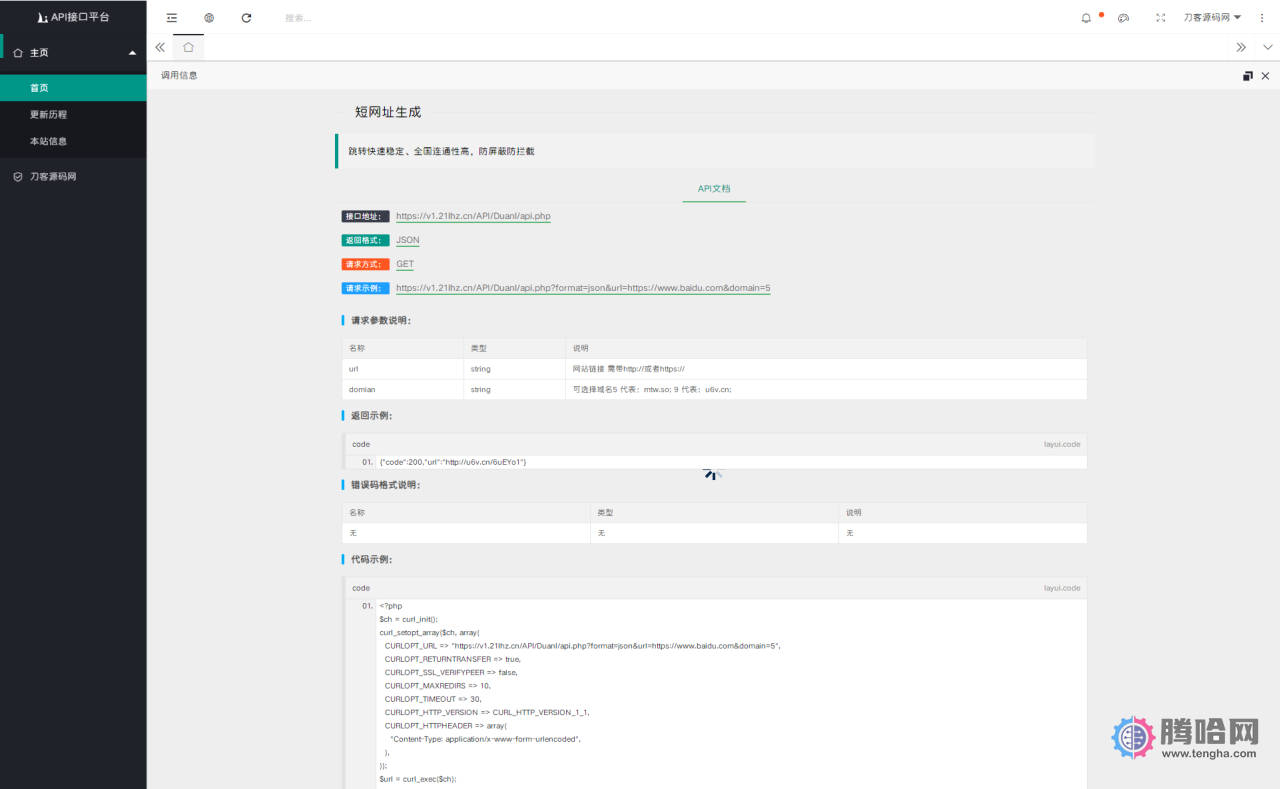Open 更新历程 in the sidebar
This screenshot has width=1280, height=789.
[x=73, y=115]
